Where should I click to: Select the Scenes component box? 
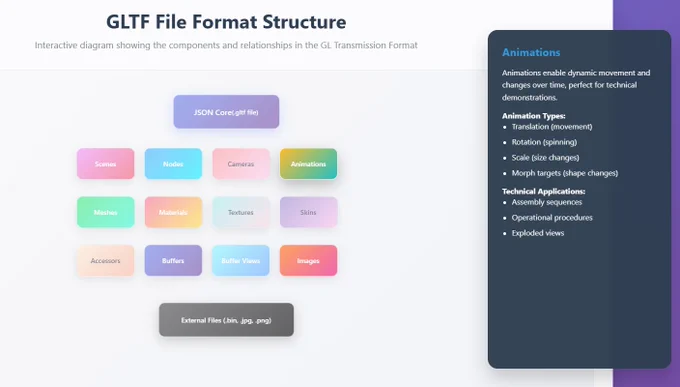point(105,164)
